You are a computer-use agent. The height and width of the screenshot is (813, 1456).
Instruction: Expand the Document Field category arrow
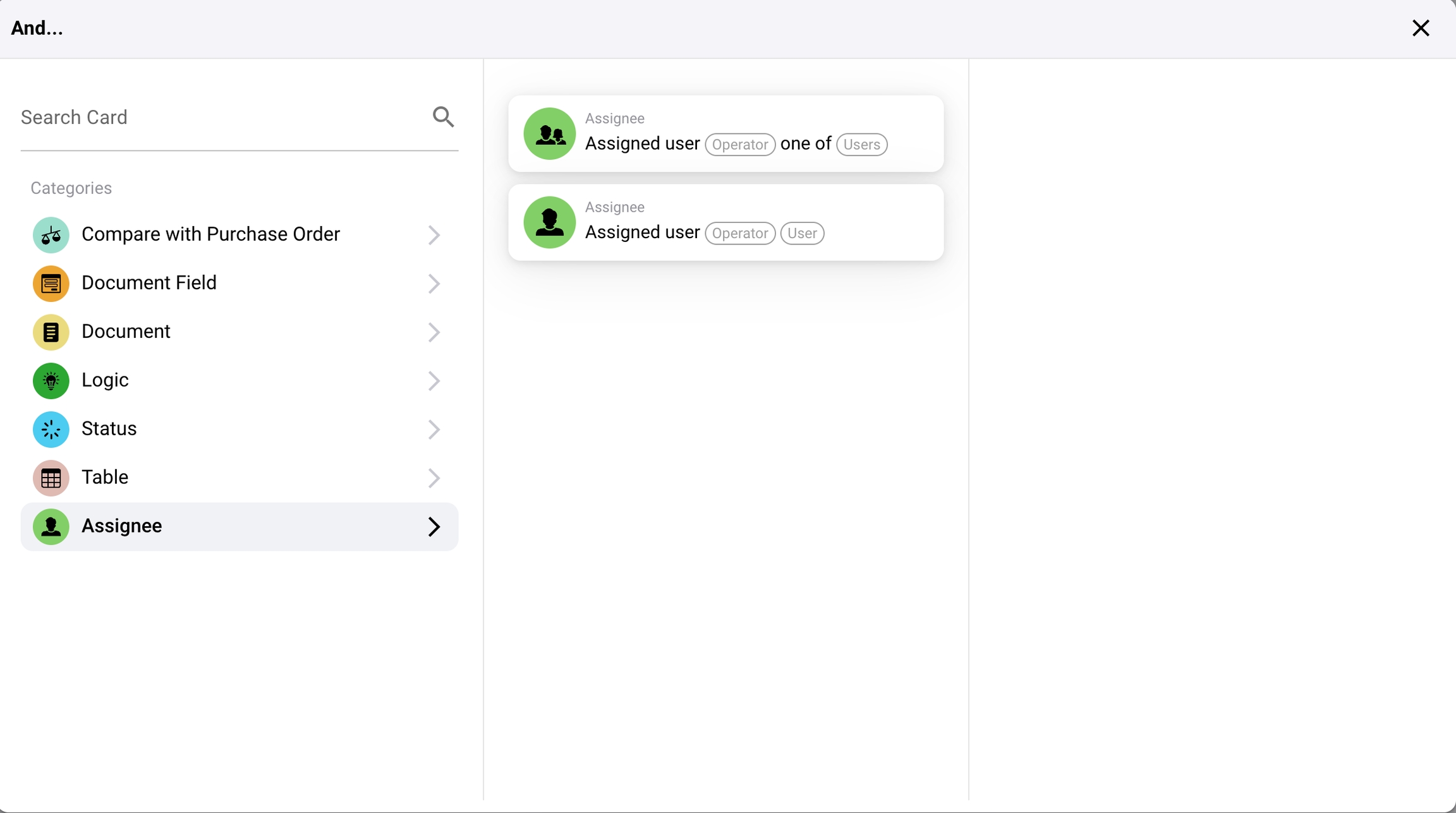(x=434, y=284)
